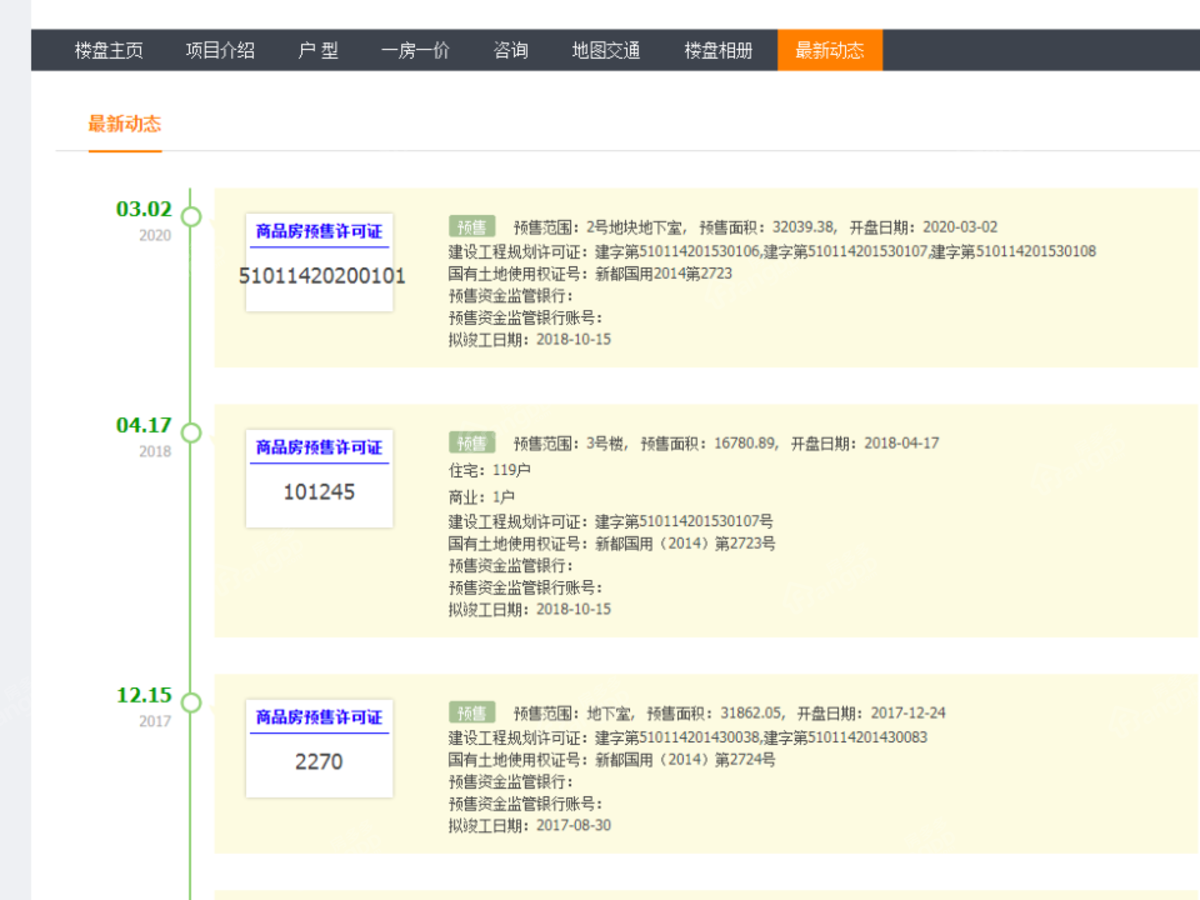
Task: Select the active 最新动态 nav tab
Action: 830,50
